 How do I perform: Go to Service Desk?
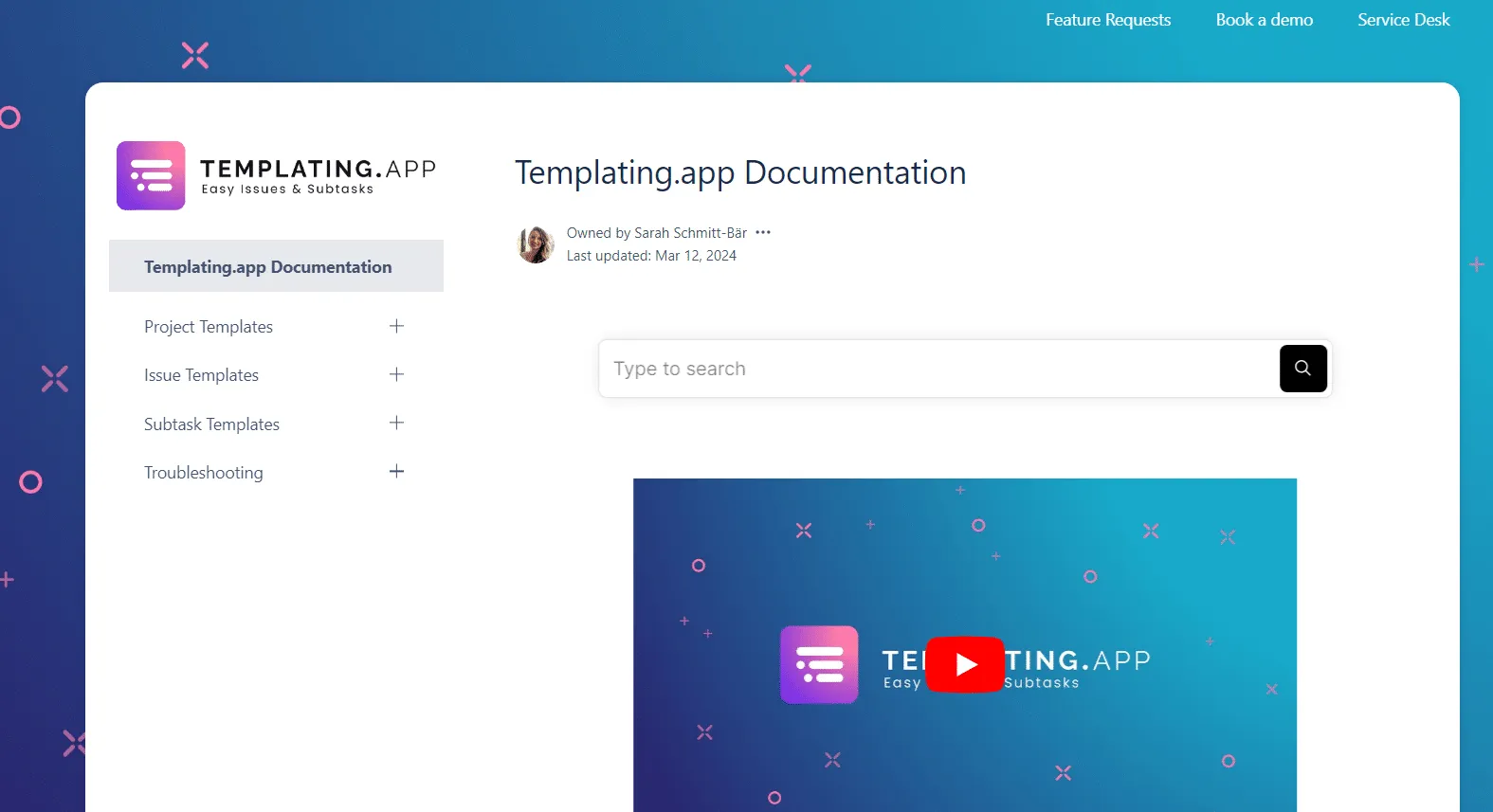click(x=1404, y=20)
